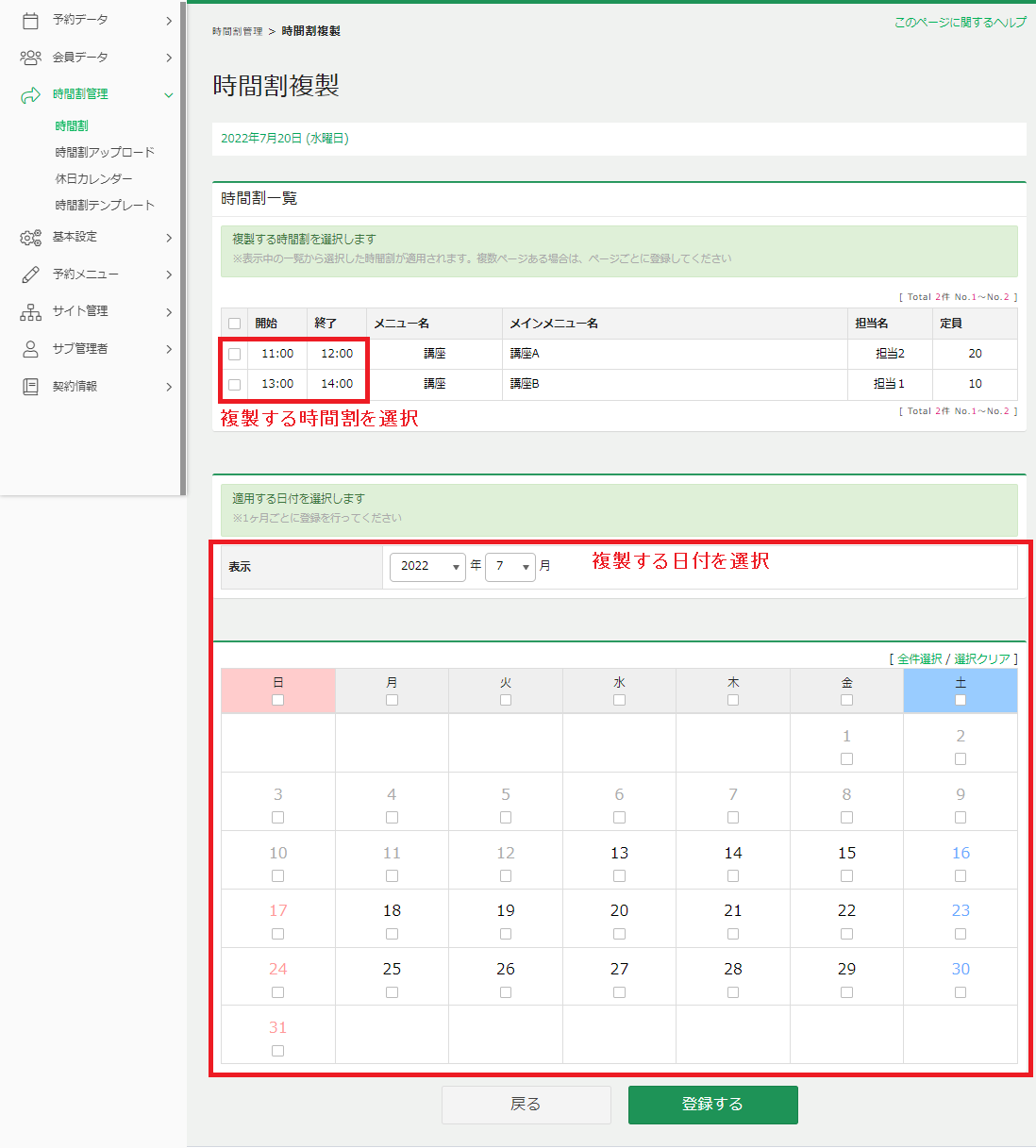Click the 選択クリア link
The image size is (1036, 1148).
tap(982, 658)
